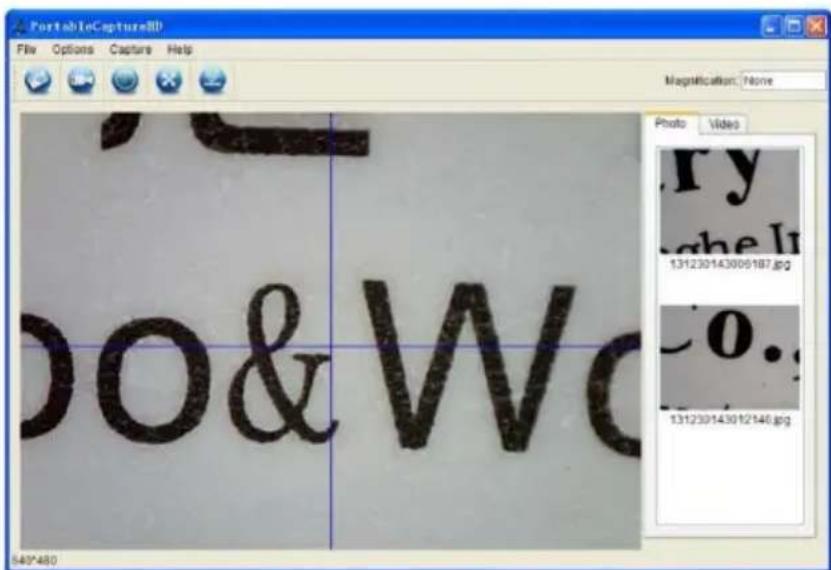Open the Capture menu
Image resolution: width=831 pixels, height=570 pixels.
click(130, 50)
